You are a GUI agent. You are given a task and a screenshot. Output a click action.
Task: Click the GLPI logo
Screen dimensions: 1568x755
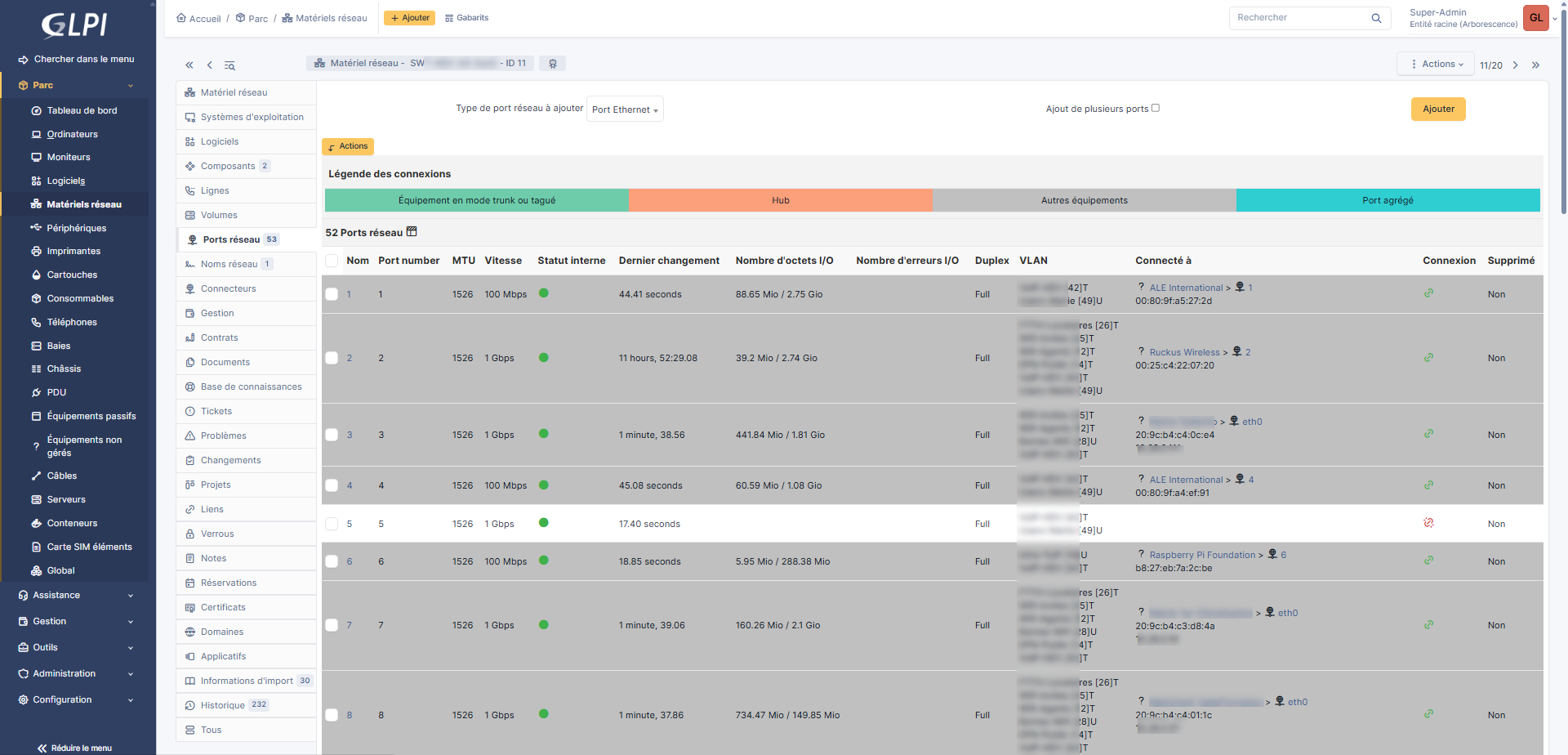(74, 25)
